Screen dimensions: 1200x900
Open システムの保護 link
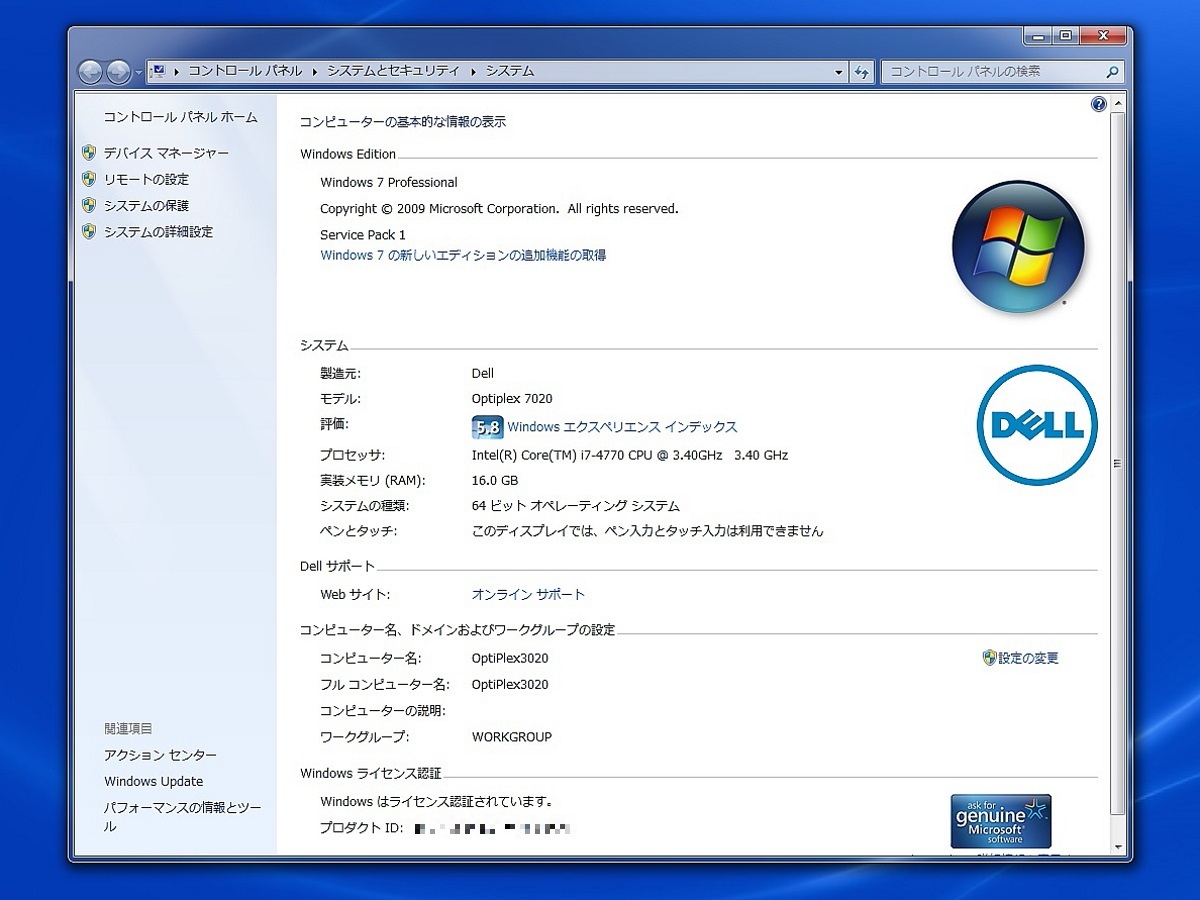[x=146, y=205]
